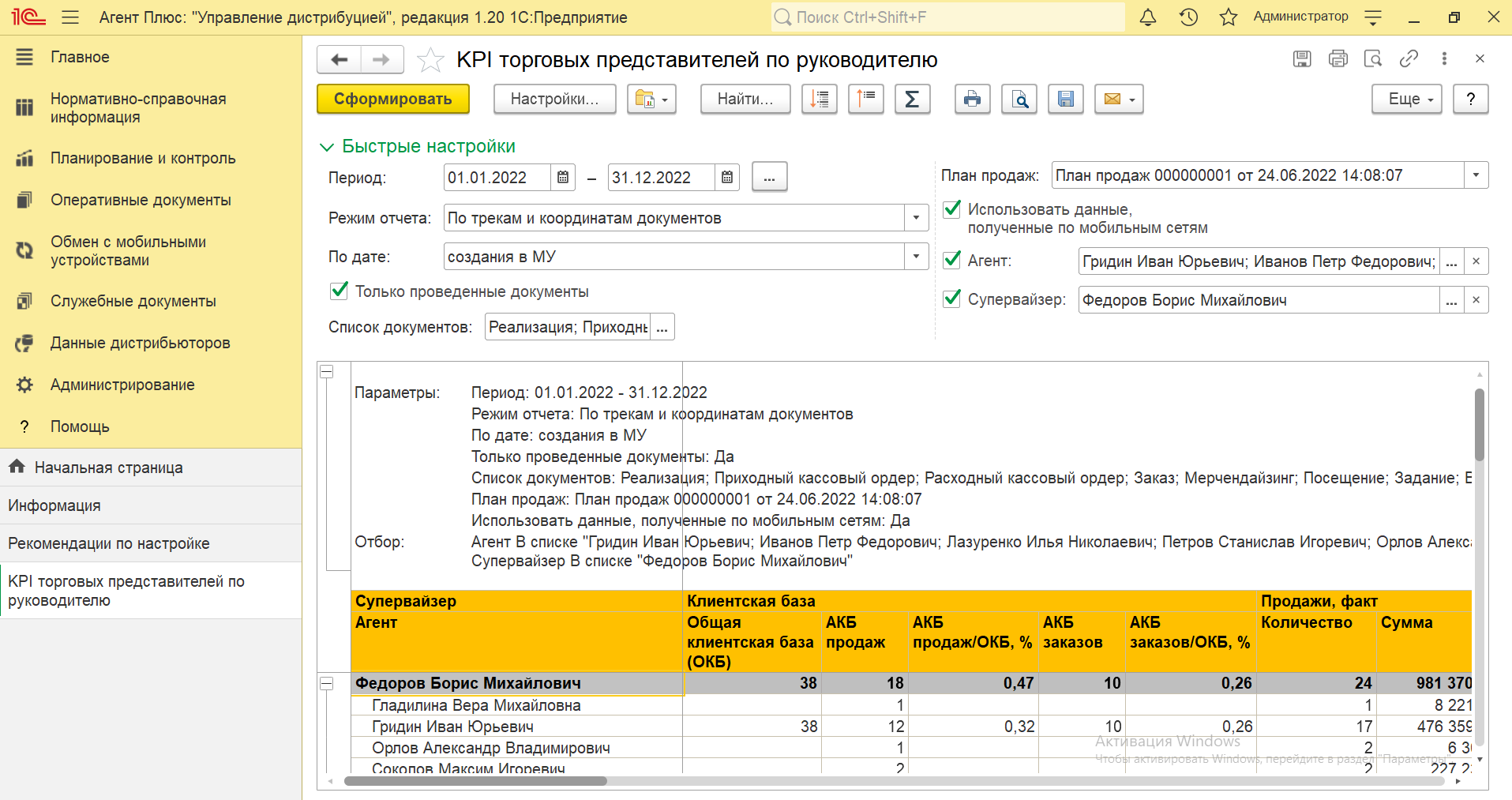
Task: Choose period with ellipsis button
Action: point(770,178)
